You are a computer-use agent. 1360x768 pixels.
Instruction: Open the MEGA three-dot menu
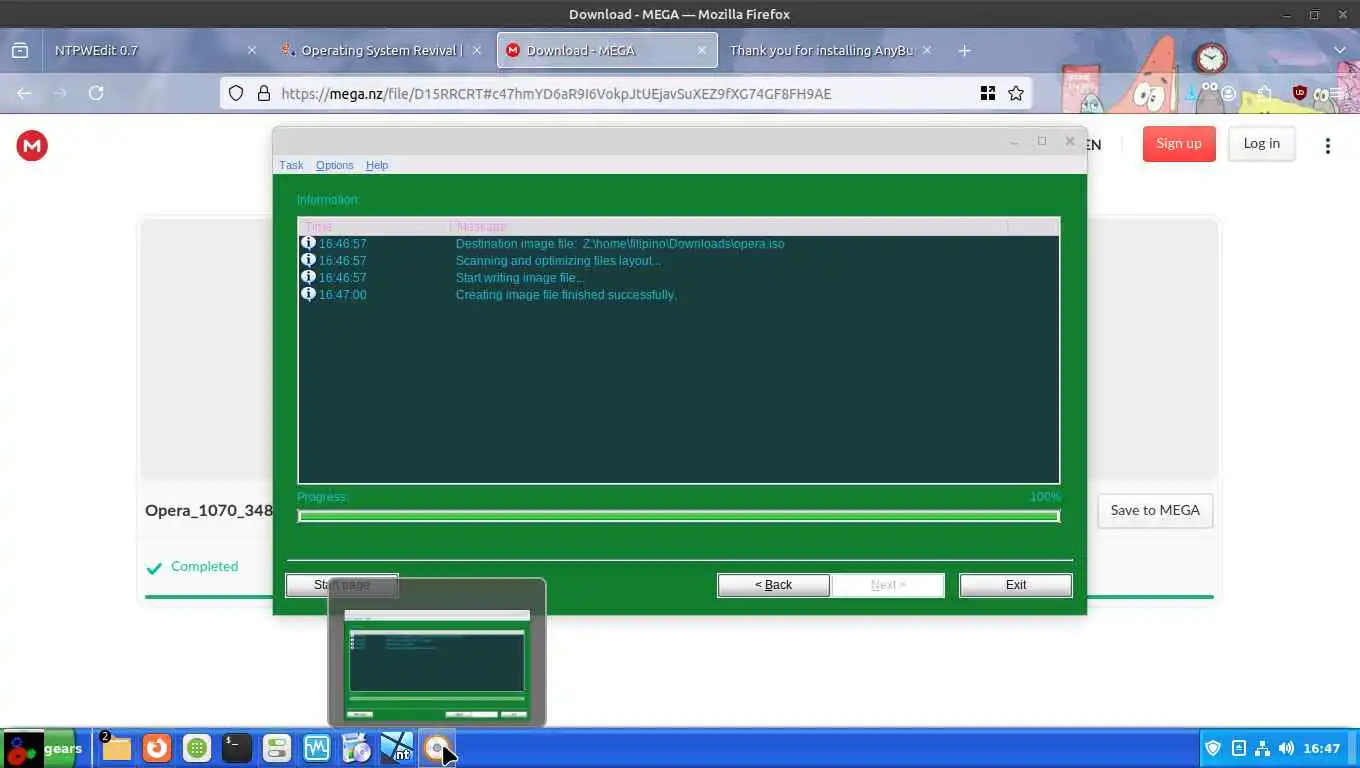(x=1328, y=146)
